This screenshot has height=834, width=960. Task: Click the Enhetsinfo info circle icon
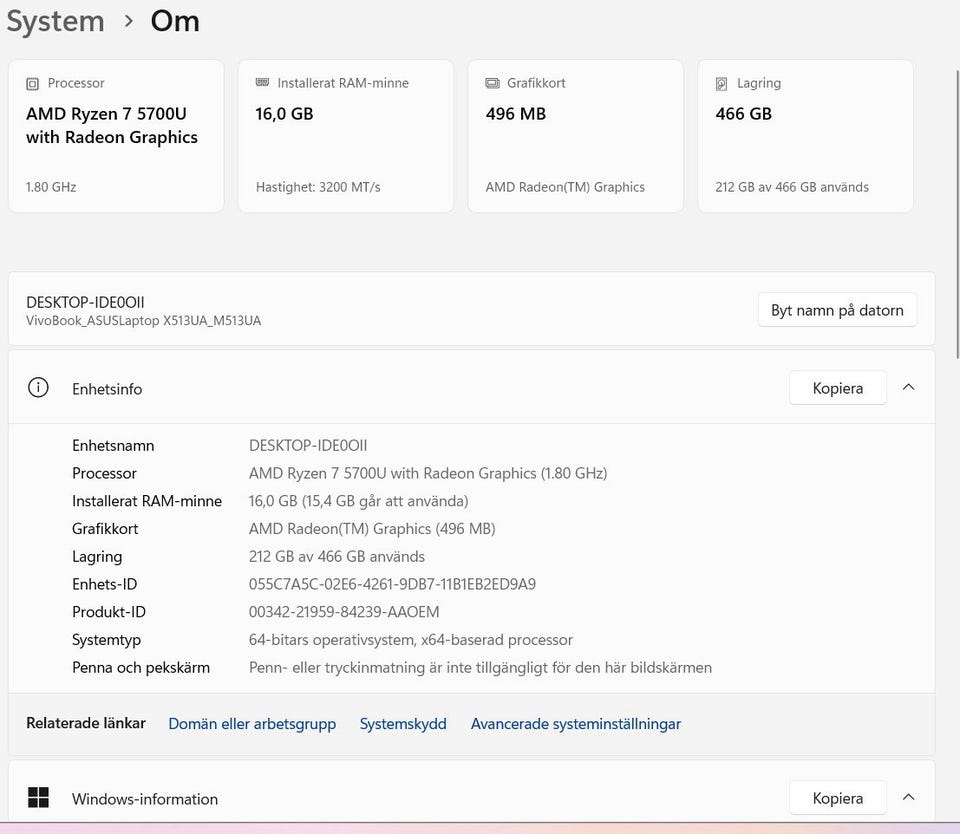coord(38,388)
